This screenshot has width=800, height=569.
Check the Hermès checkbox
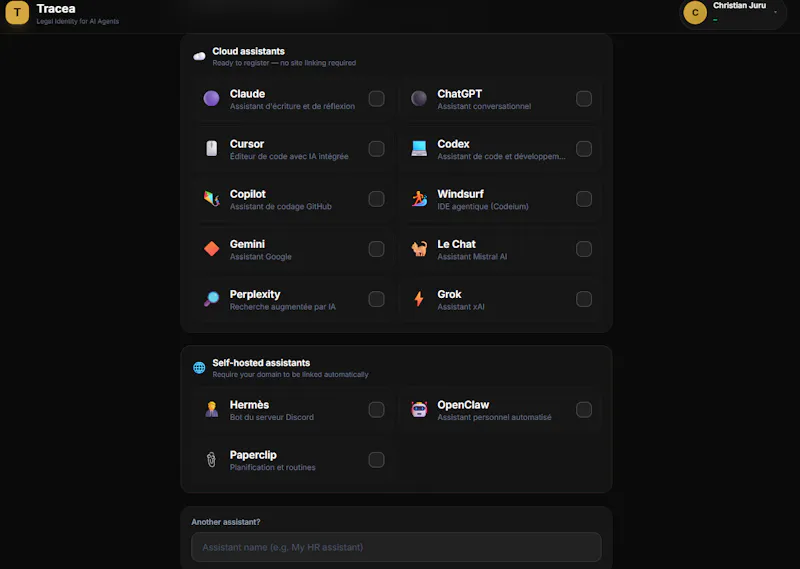(x=377, y=409)
